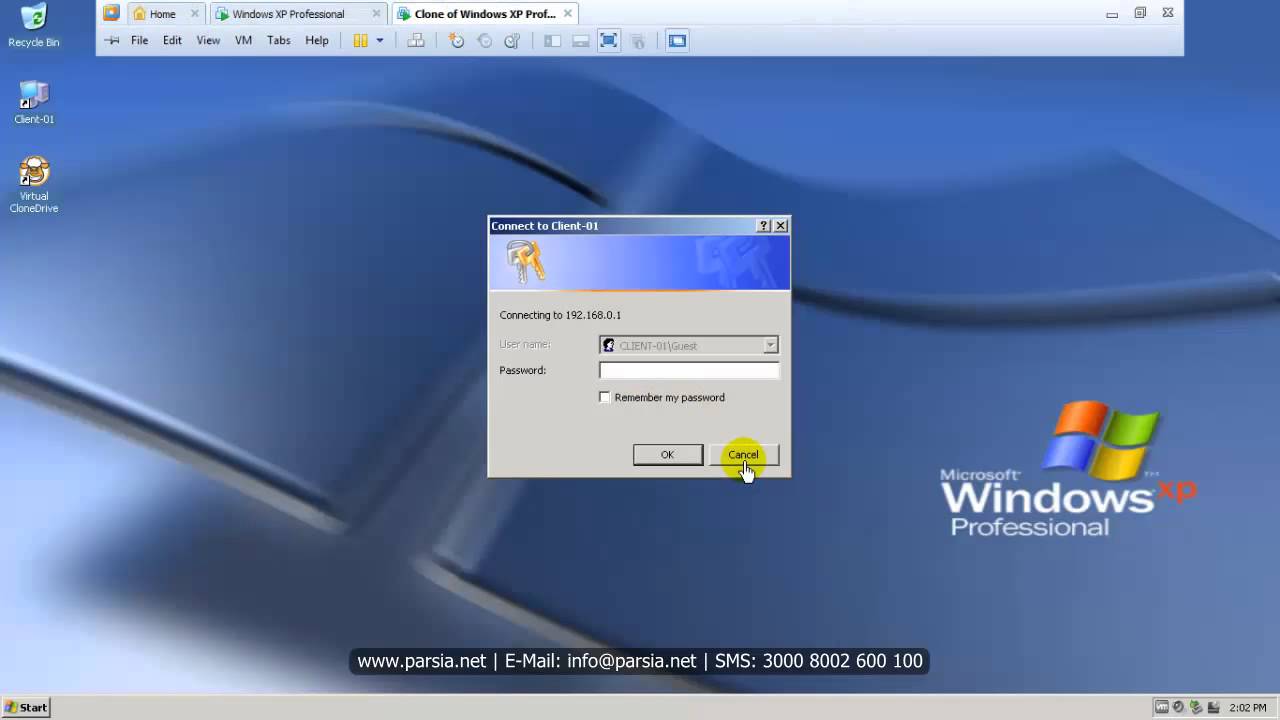The height and width of the screenshot is (720, 1280).
Task: Open the Windows XP Start menu
Action: [x=25, y=707]
